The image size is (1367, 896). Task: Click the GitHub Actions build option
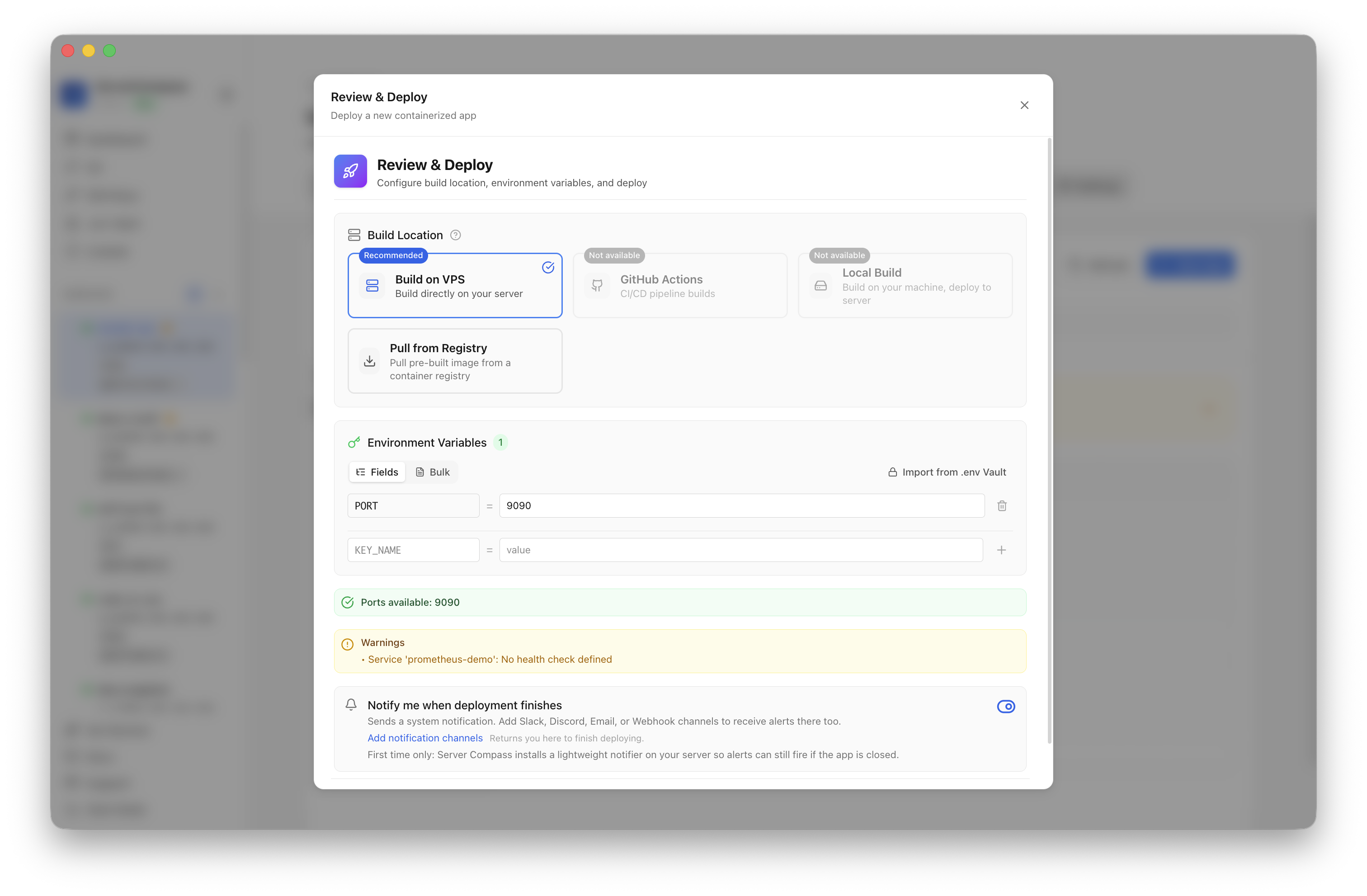pyautogui.click(x=680, y=285)
